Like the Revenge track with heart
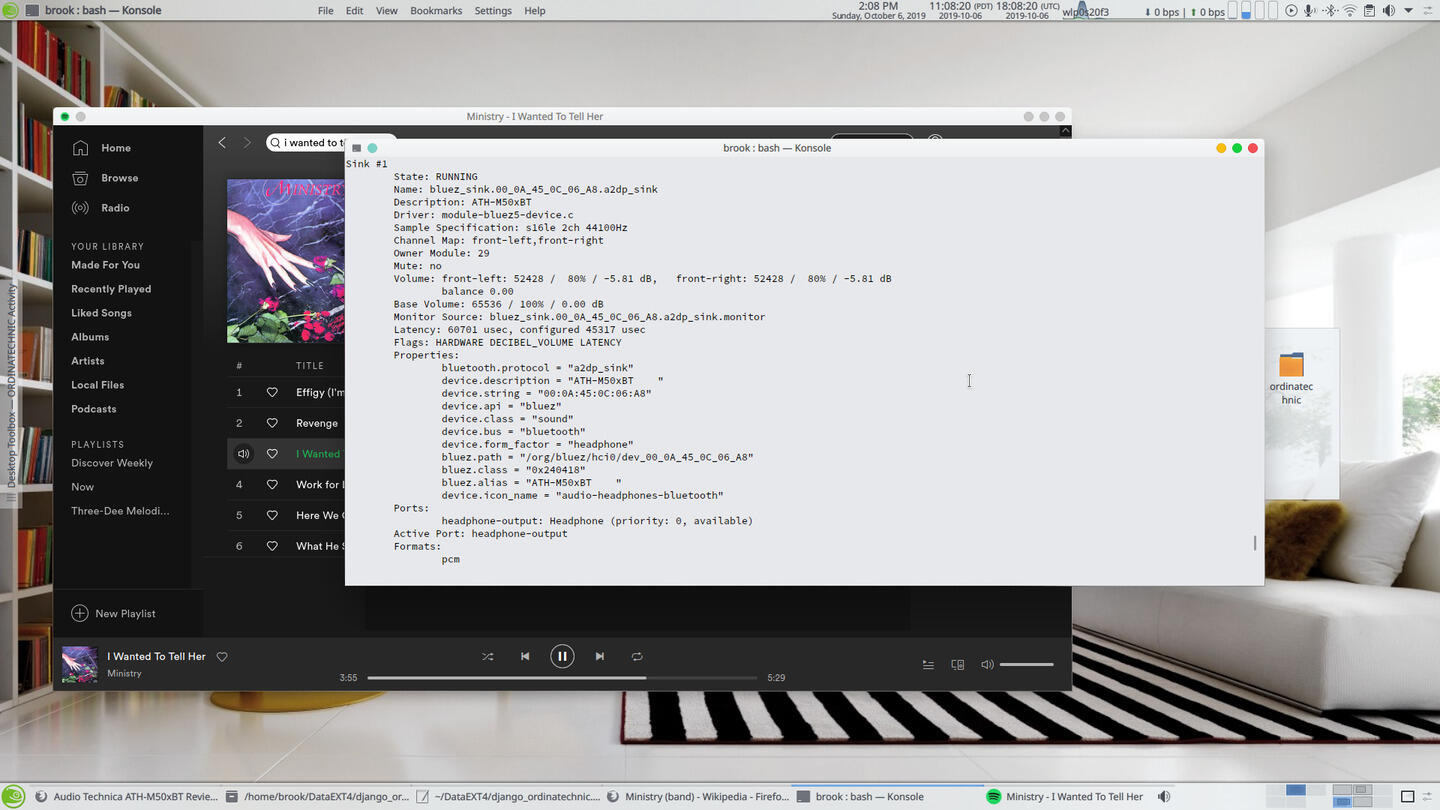The height and width of the screenshot is (810, 1440). [x=272, y=423]
